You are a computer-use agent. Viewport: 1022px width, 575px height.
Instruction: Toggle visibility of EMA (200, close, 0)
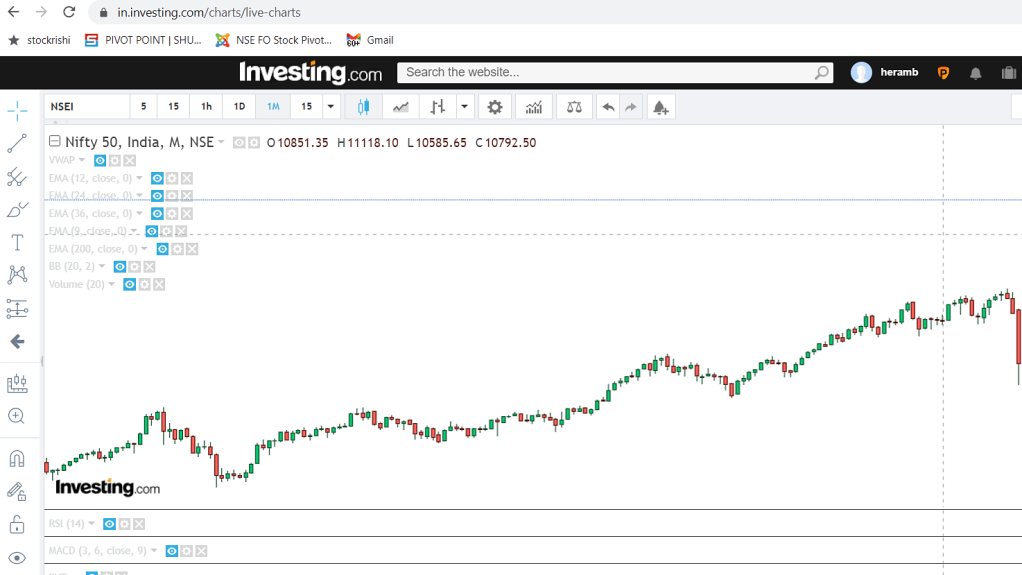(x=162, y=249)
